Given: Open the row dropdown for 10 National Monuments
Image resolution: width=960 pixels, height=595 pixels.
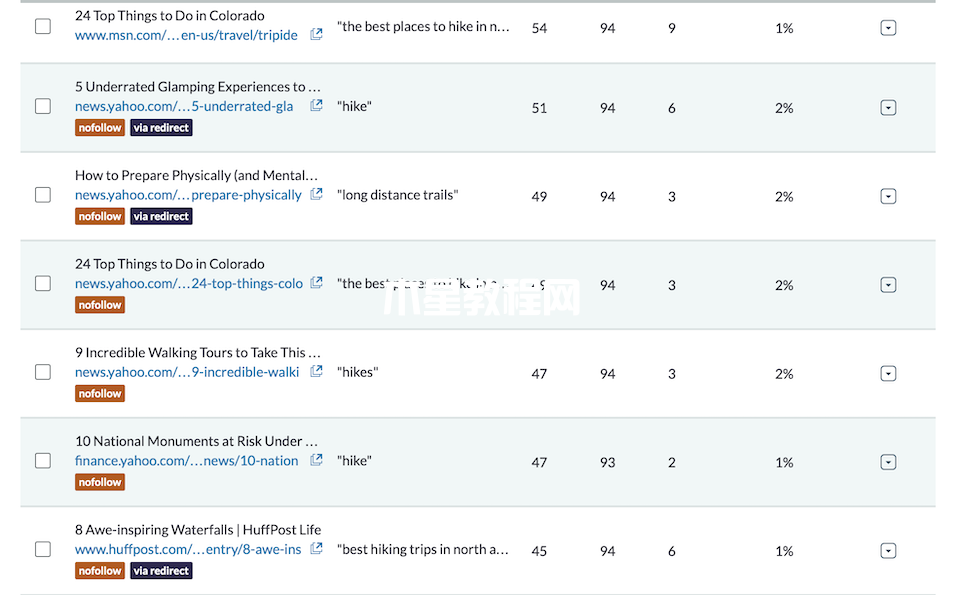Looking at the screenshot, I should (x=888, y=462).
